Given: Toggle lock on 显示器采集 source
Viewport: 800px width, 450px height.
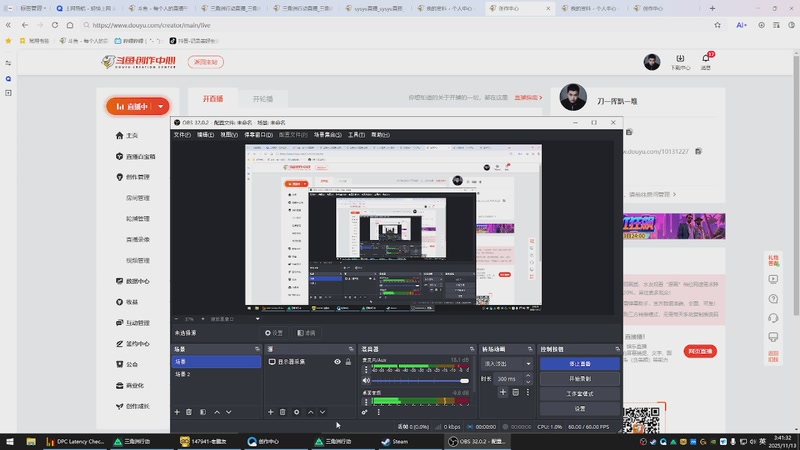Looking at the screenshot, I should tap(348, 362).
